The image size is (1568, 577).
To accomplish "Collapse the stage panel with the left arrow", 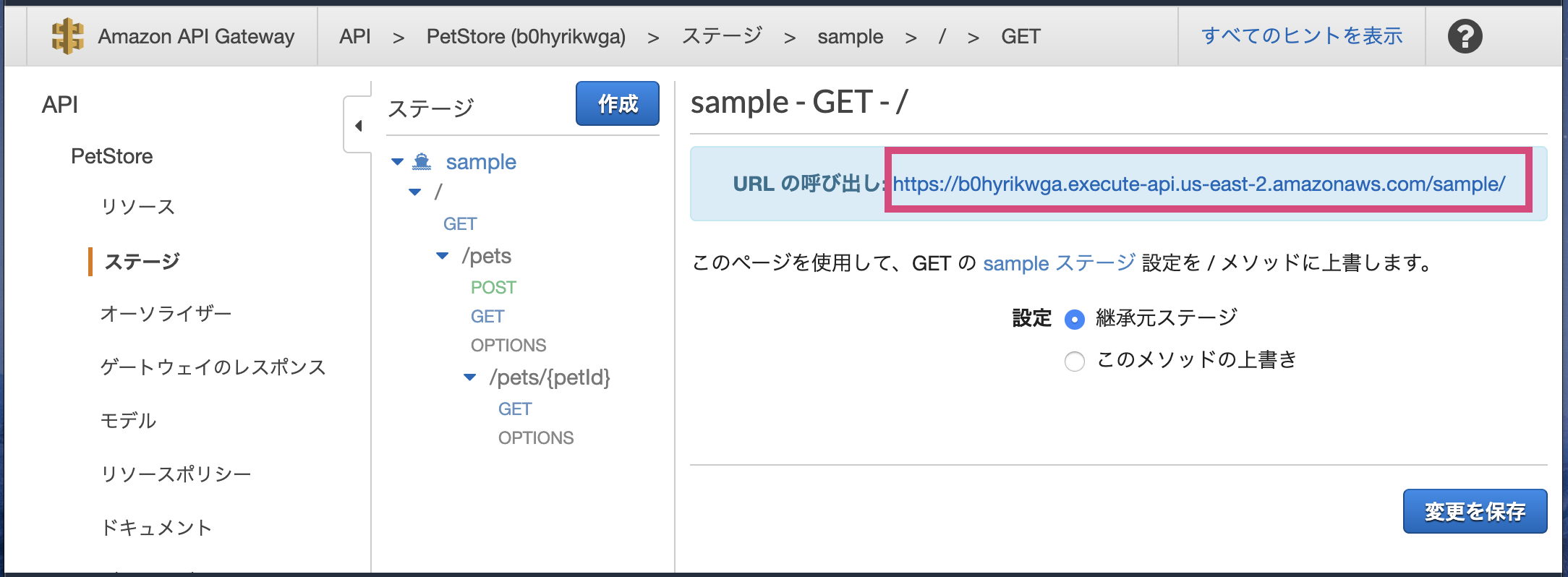I will [358, 126].
